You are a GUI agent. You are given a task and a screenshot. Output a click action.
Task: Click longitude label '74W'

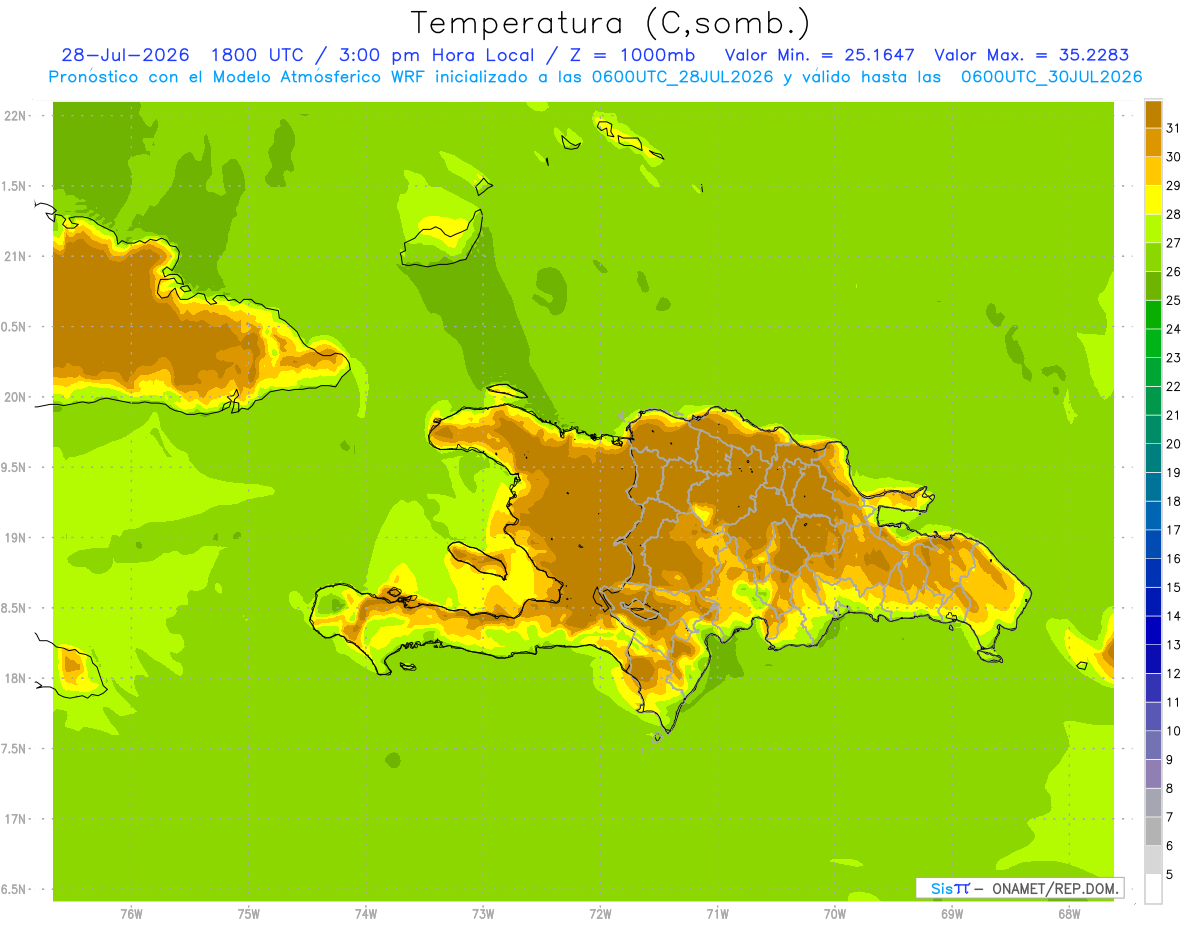pos(365,914)
